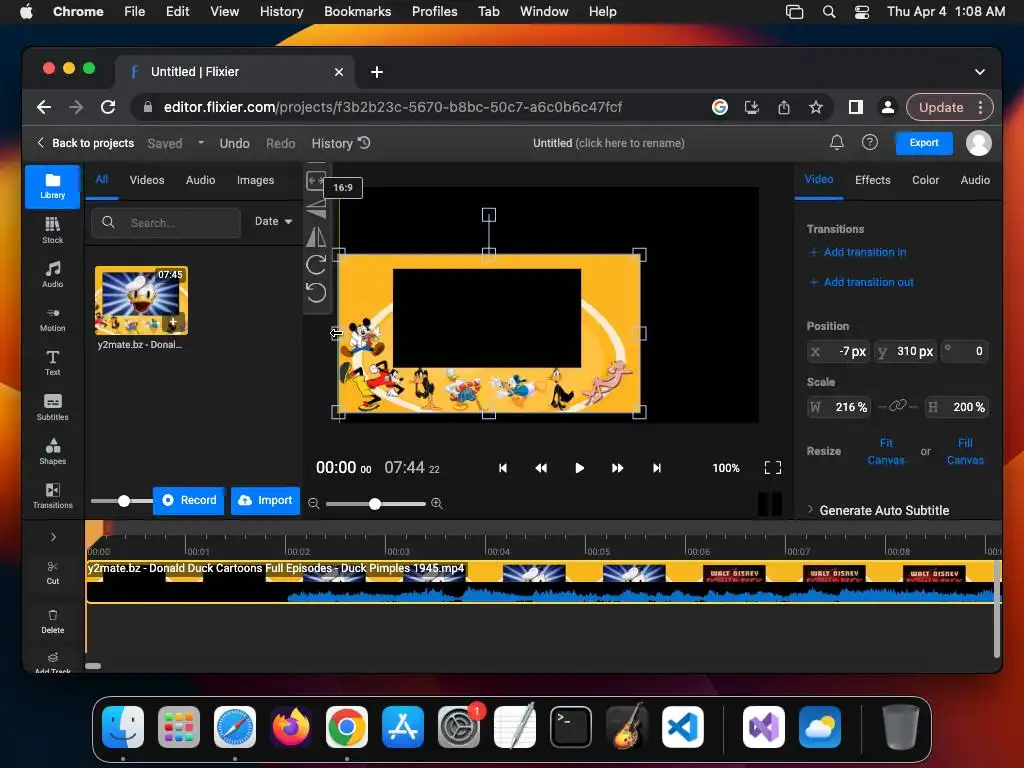
Task: Click the scale width percentage field
Action: click(x=839, y=407)
